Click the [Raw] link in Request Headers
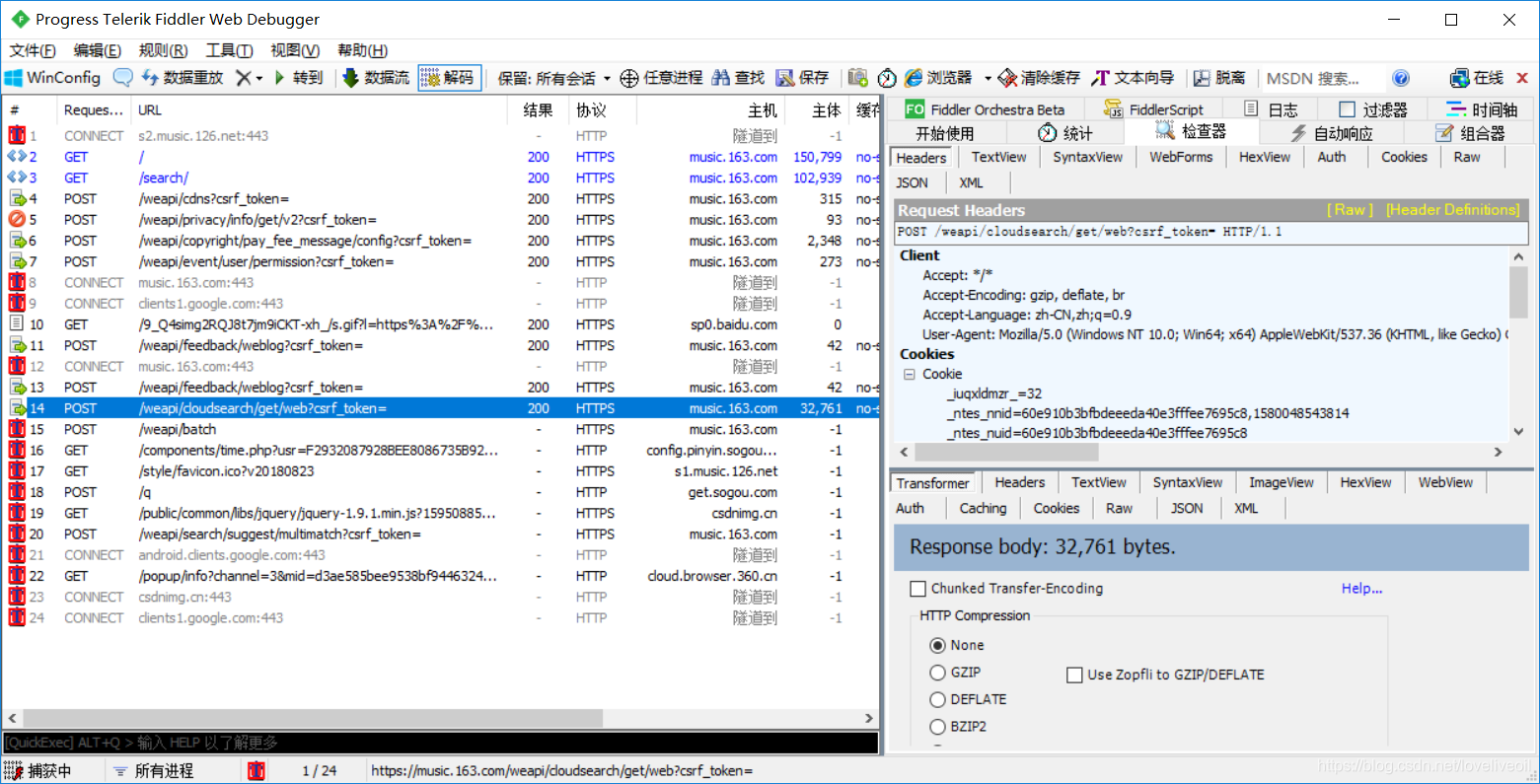 (1350, 210)
